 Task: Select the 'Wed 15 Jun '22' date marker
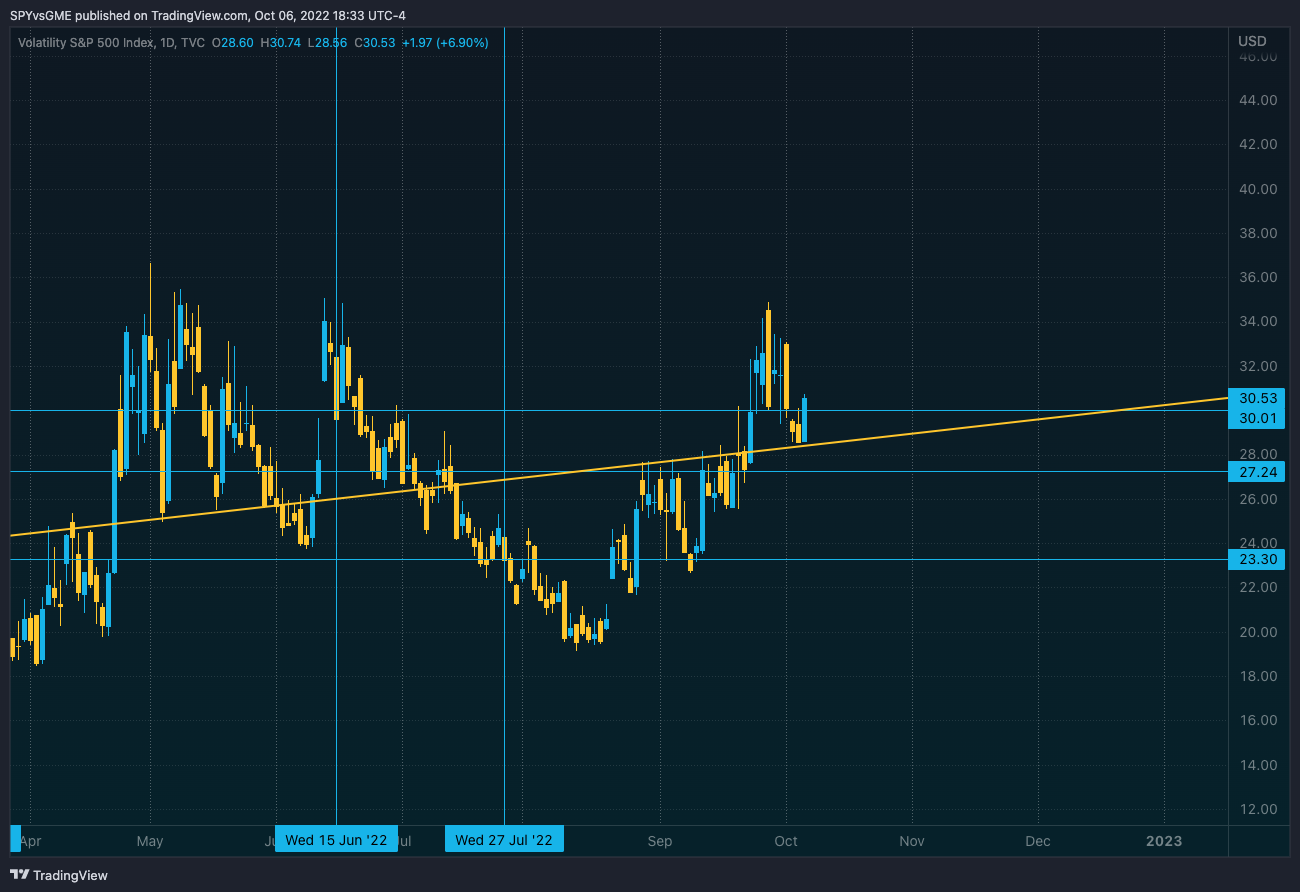[336, 839]
